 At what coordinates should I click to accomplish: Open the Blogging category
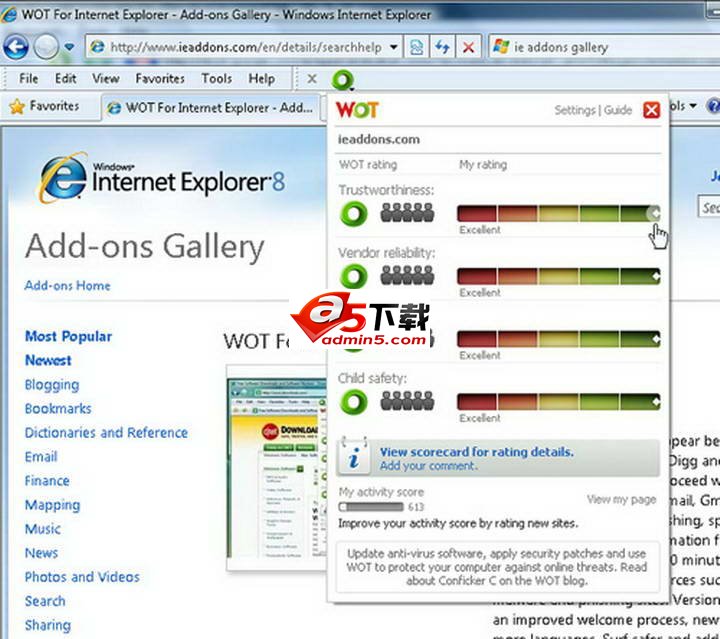click(x=52, y=385)
